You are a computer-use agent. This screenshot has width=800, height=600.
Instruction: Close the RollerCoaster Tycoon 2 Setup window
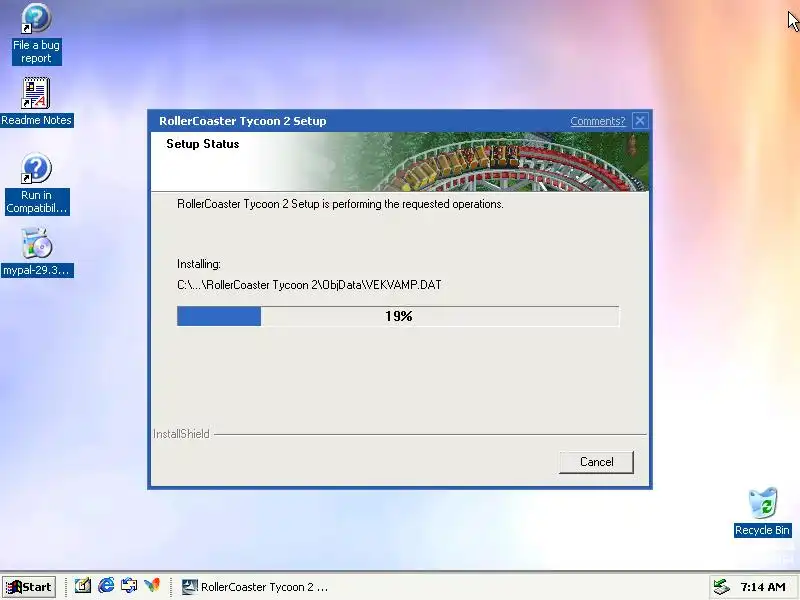pos(640,120)
